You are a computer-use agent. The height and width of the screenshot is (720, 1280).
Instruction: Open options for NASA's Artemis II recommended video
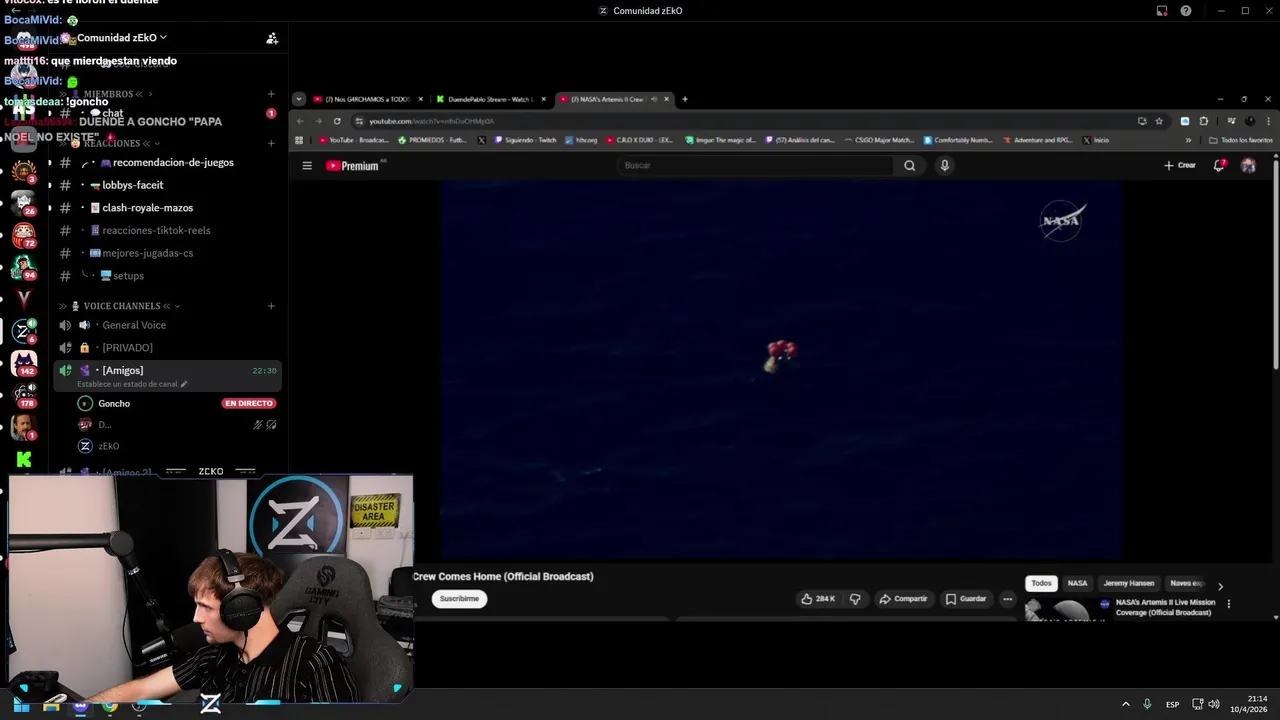click(1229, 604)
